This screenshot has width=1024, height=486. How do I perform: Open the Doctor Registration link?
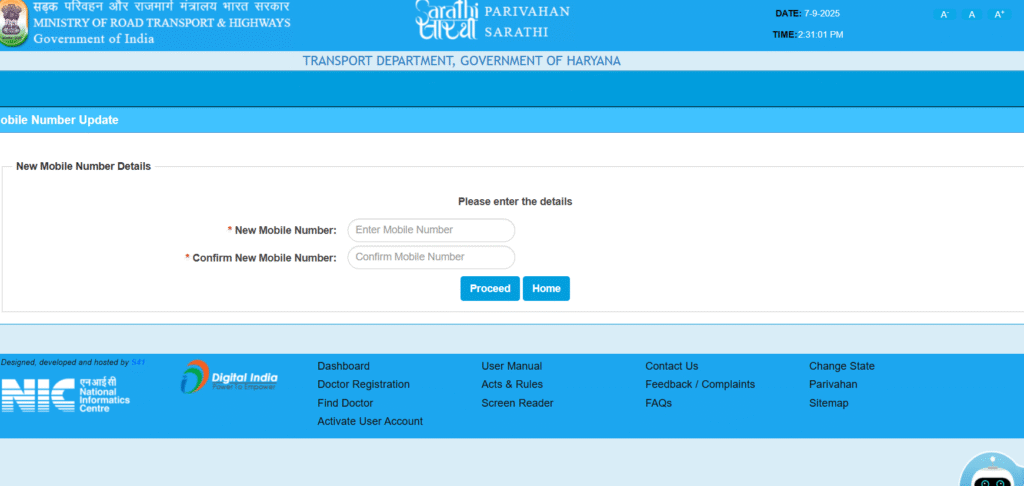click(364, 384)
